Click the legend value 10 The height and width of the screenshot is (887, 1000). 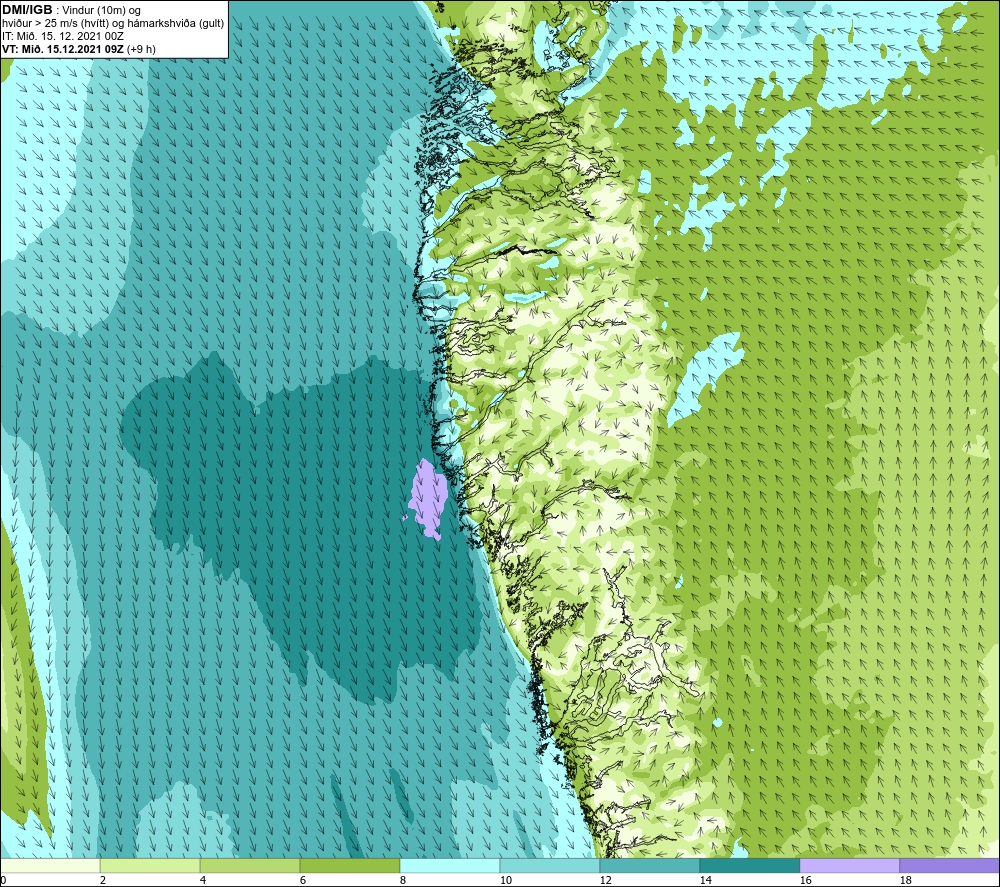506,880
